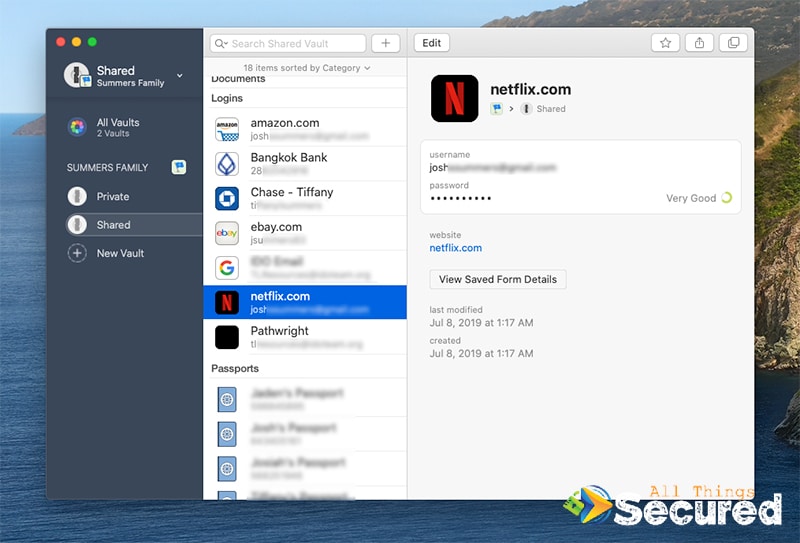800x543 pixels.
Task: Click last modified date Jul 8, 2019
Action: [x=481, y=323]
